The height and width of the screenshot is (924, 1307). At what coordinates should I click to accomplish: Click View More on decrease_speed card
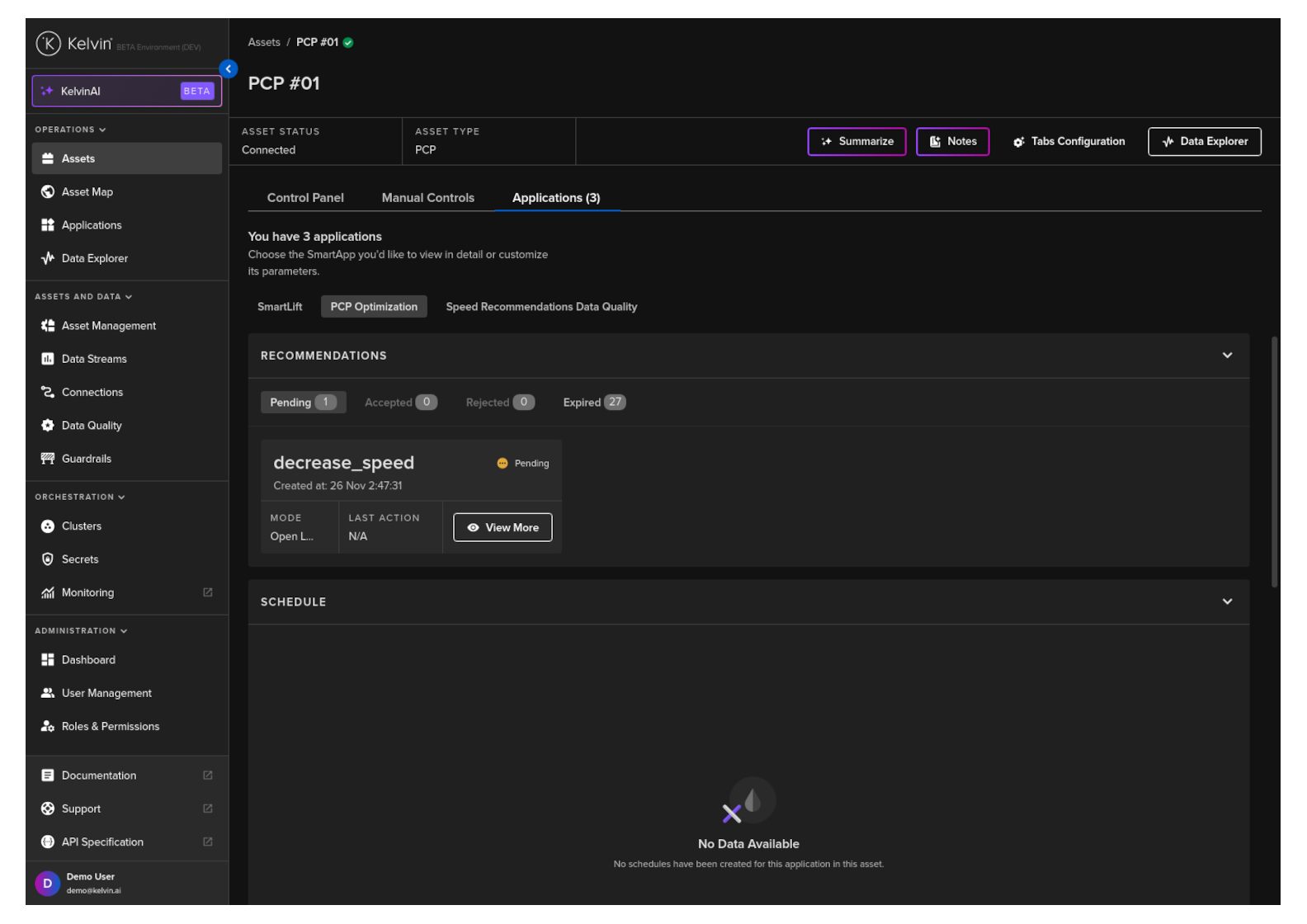click(x=503, y=527)
